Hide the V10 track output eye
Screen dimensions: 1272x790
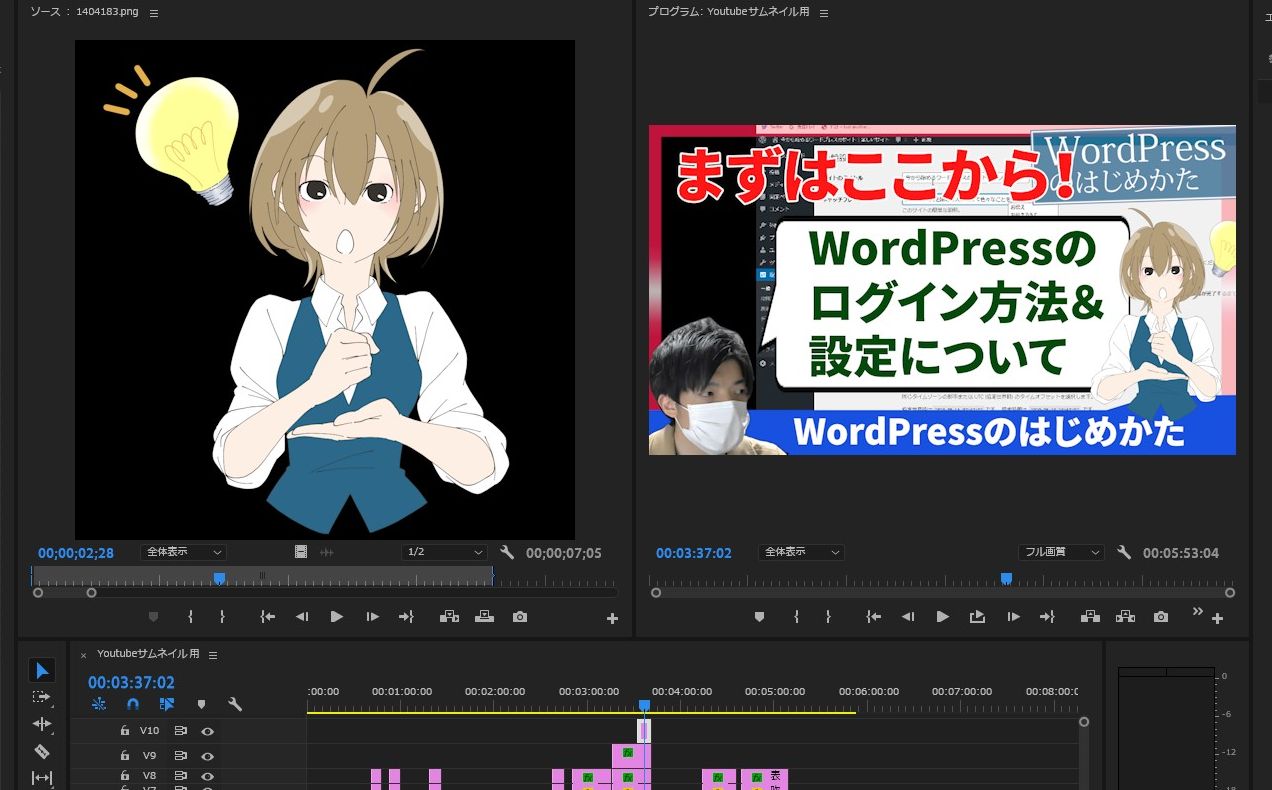point(207,730)
